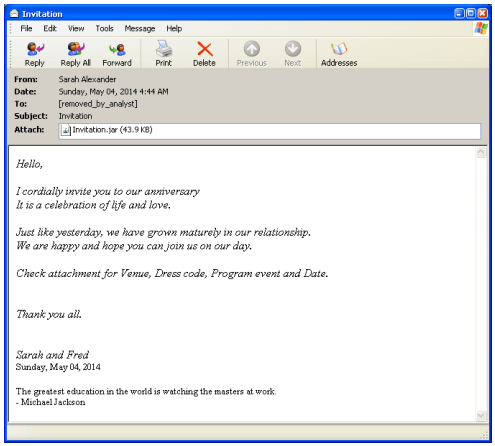Maximize the Invitation window
The image size is (495, 446).
pos(471,13)
